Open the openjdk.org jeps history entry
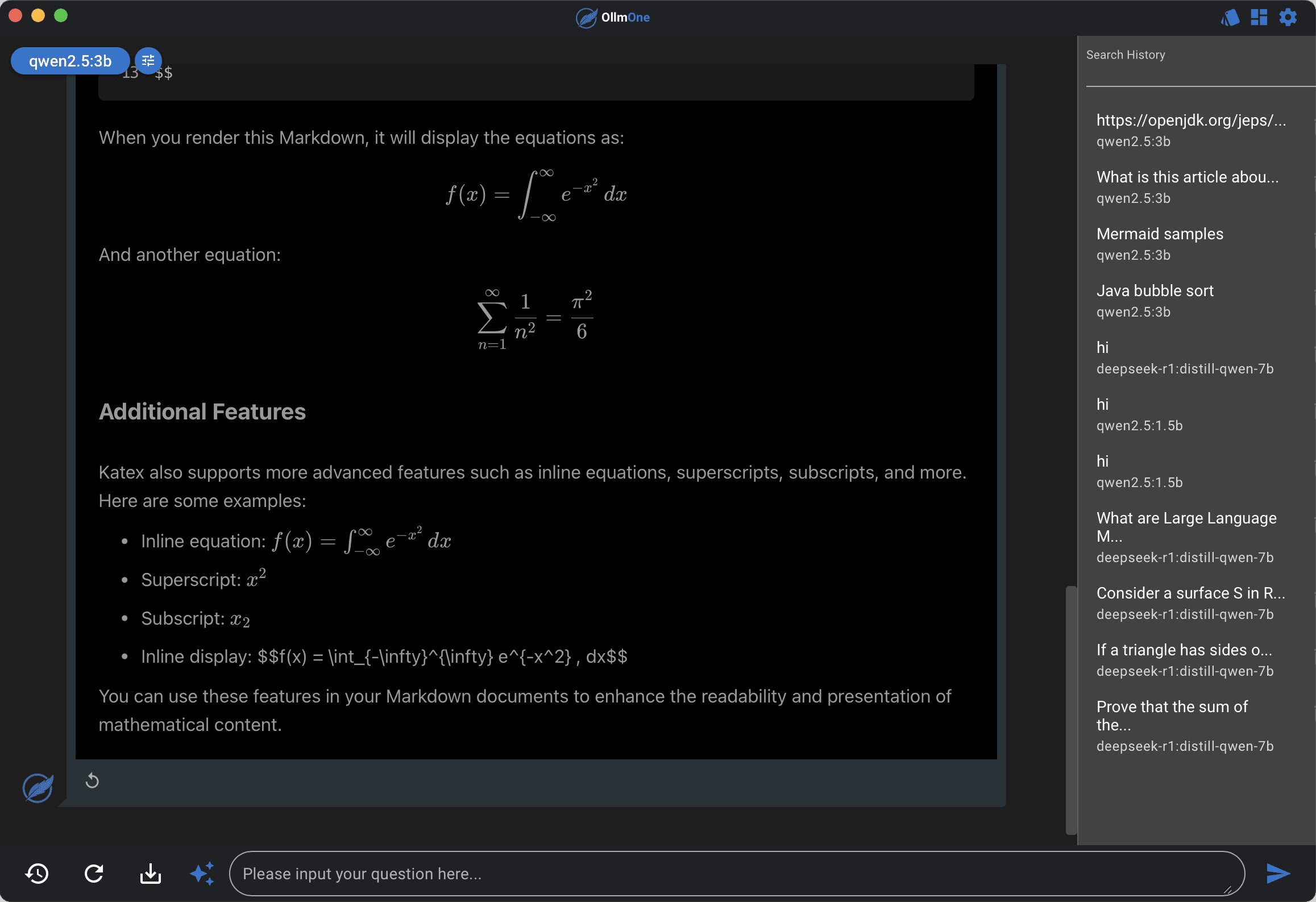The image size is (1316, 902). [x=1191, y=120]
